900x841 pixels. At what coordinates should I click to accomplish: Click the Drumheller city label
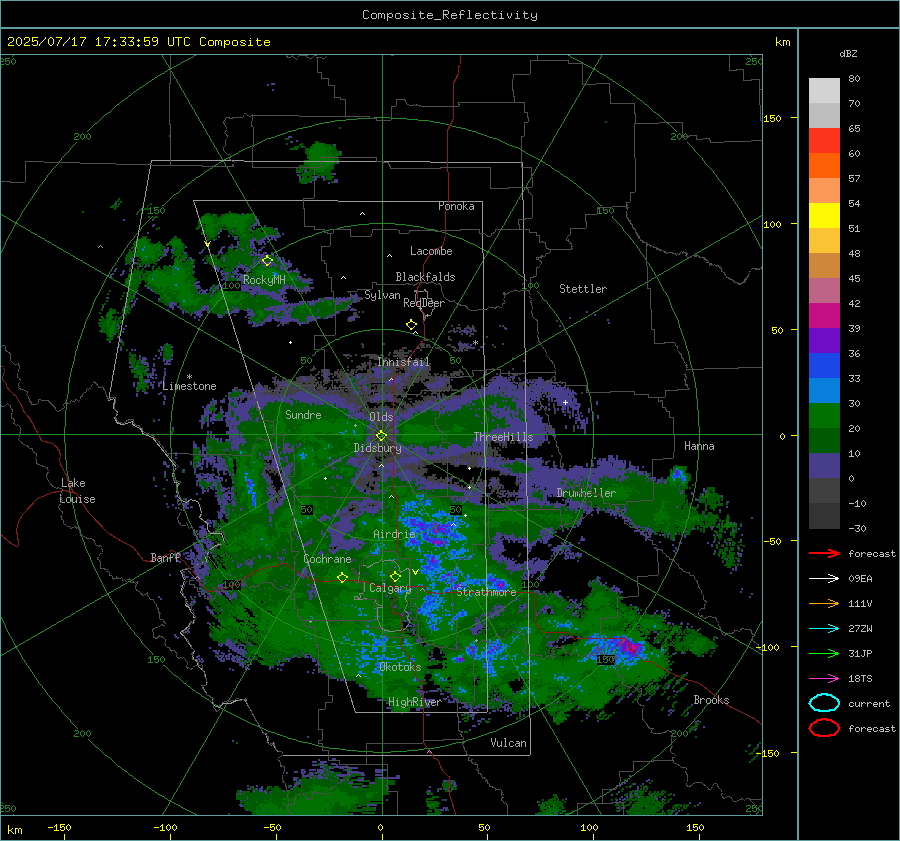pos(586,493)
